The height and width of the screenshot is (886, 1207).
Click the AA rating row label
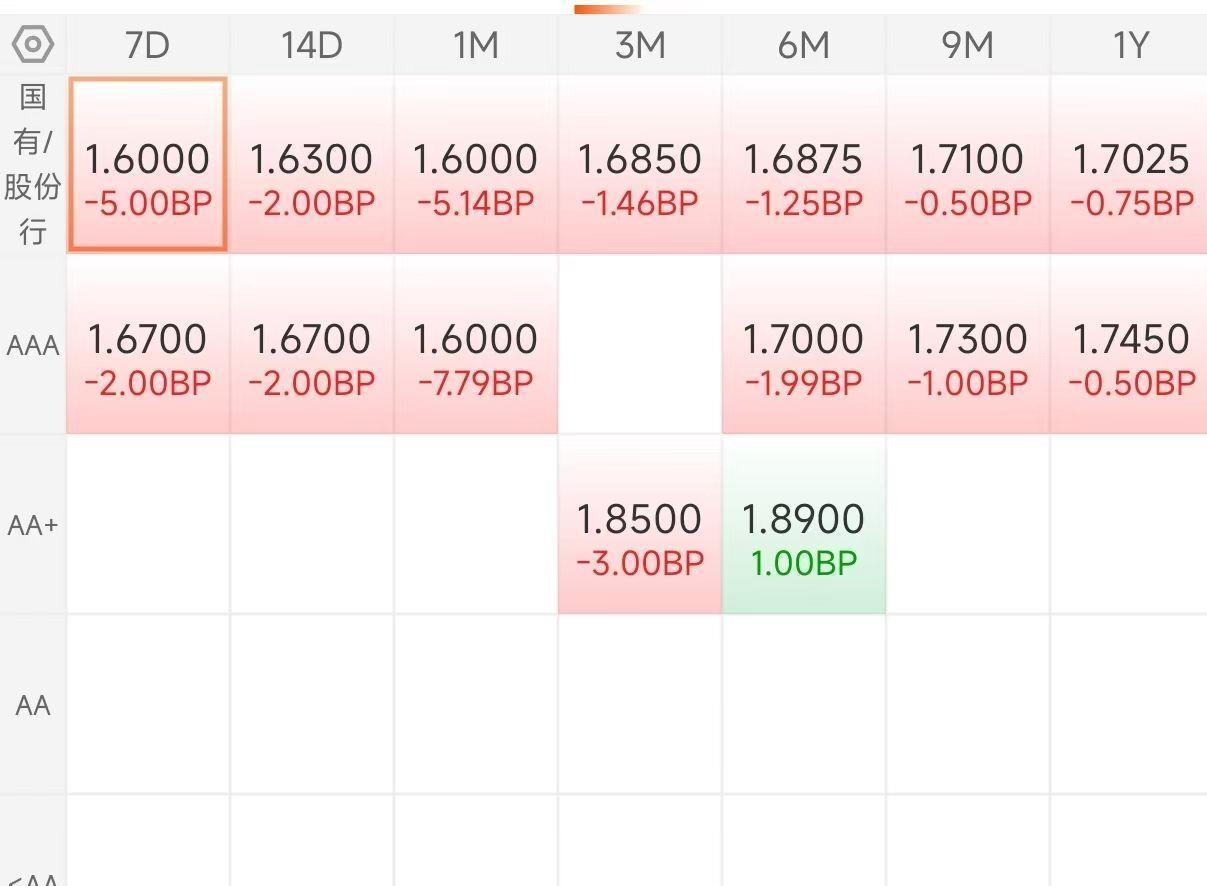click(33, 706)
